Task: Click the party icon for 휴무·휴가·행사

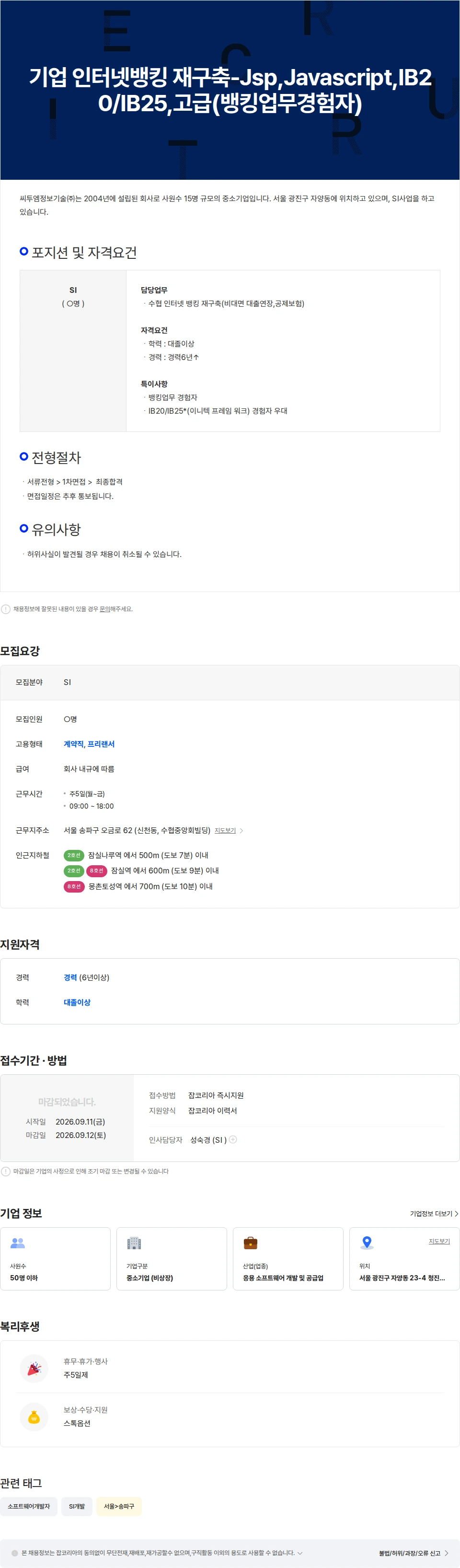Action: pos(34,1369)
